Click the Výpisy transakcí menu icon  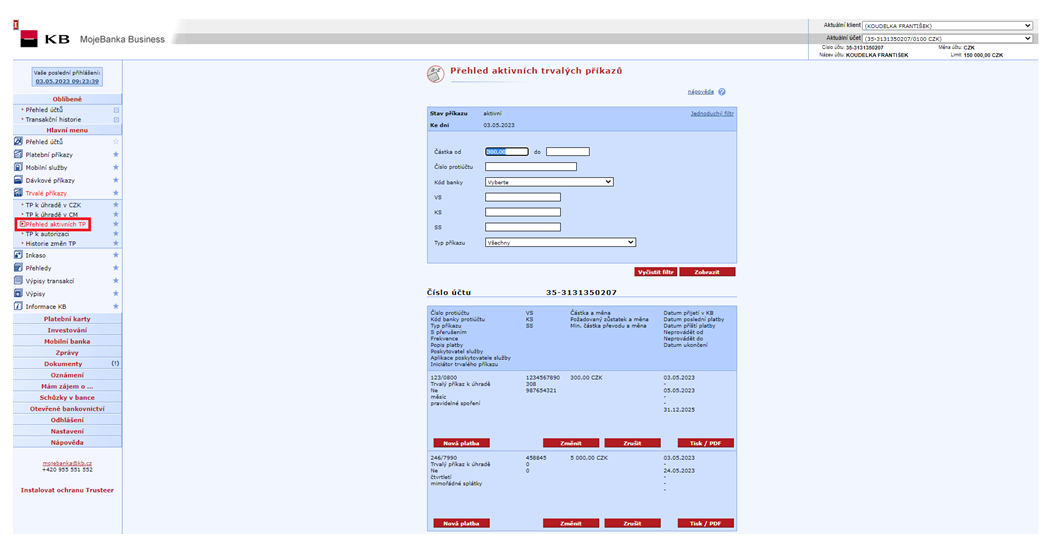tap(18, 281)
